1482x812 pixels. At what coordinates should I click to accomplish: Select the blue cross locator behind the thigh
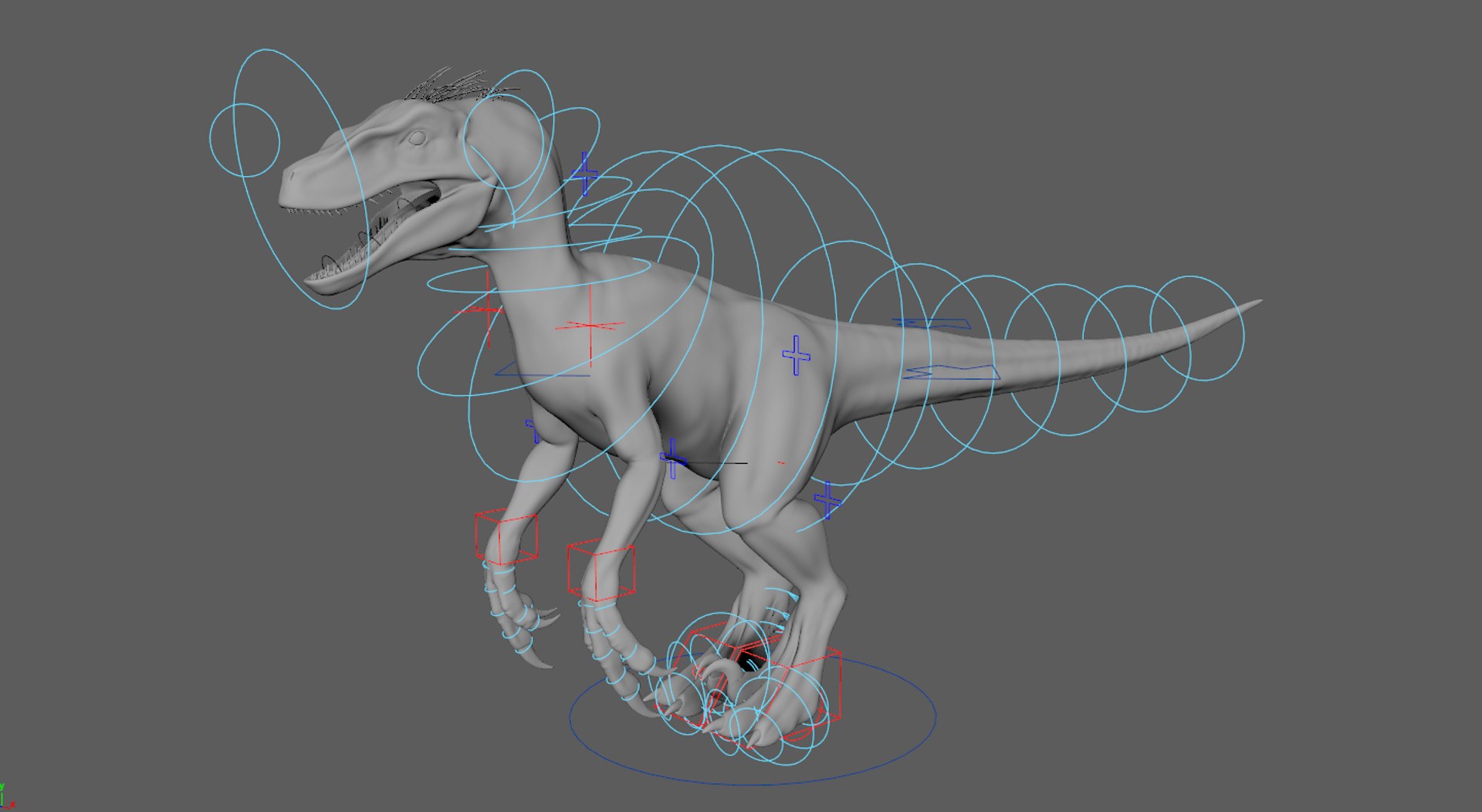coord(827,501)
